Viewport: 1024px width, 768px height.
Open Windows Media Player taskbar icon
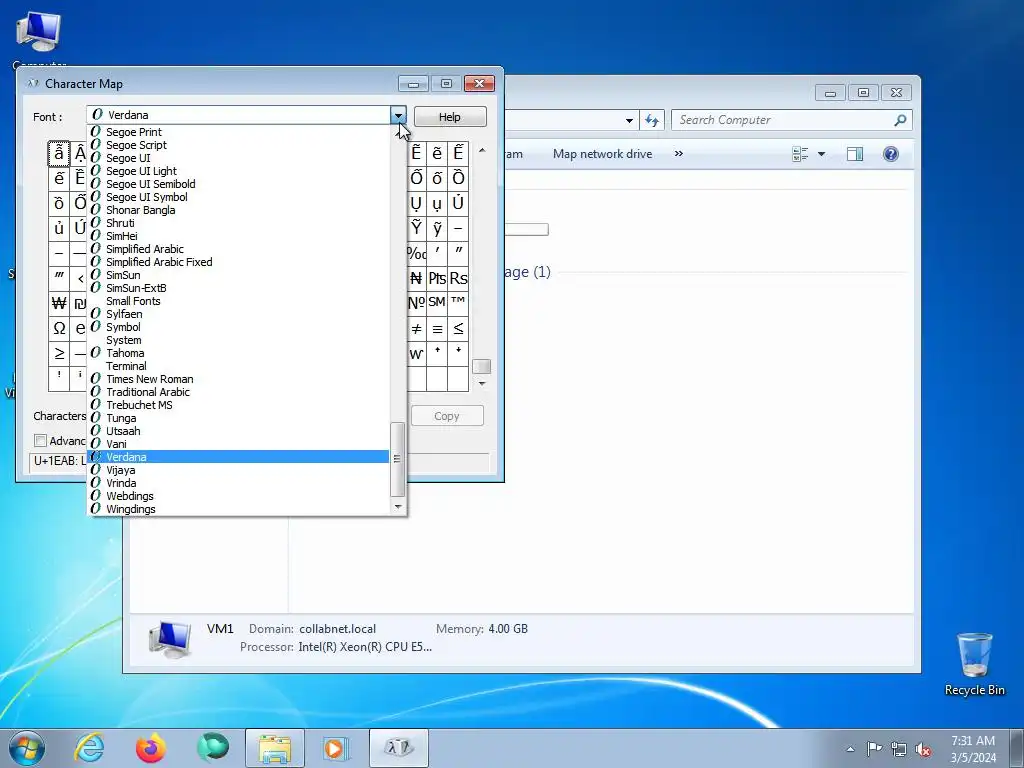click(337, 748)
